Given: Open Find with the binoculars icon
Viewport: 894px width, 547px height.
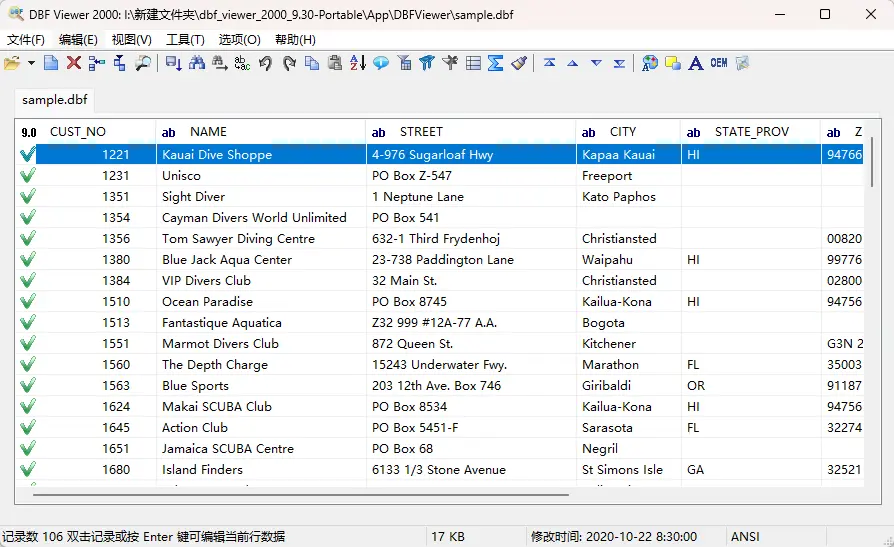Looking at the screenshot, I should coord(197,63).
